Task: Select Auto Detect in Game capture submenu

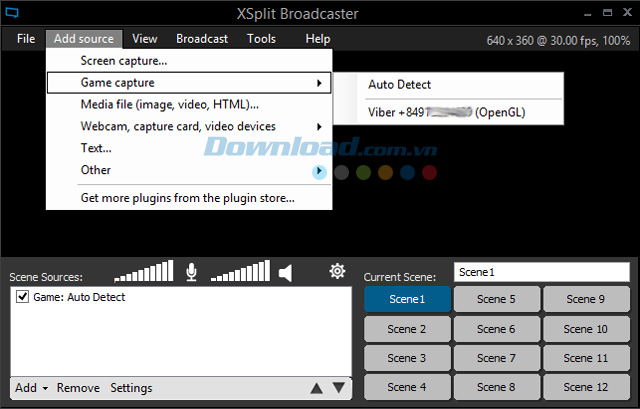Action: point(399,85)
